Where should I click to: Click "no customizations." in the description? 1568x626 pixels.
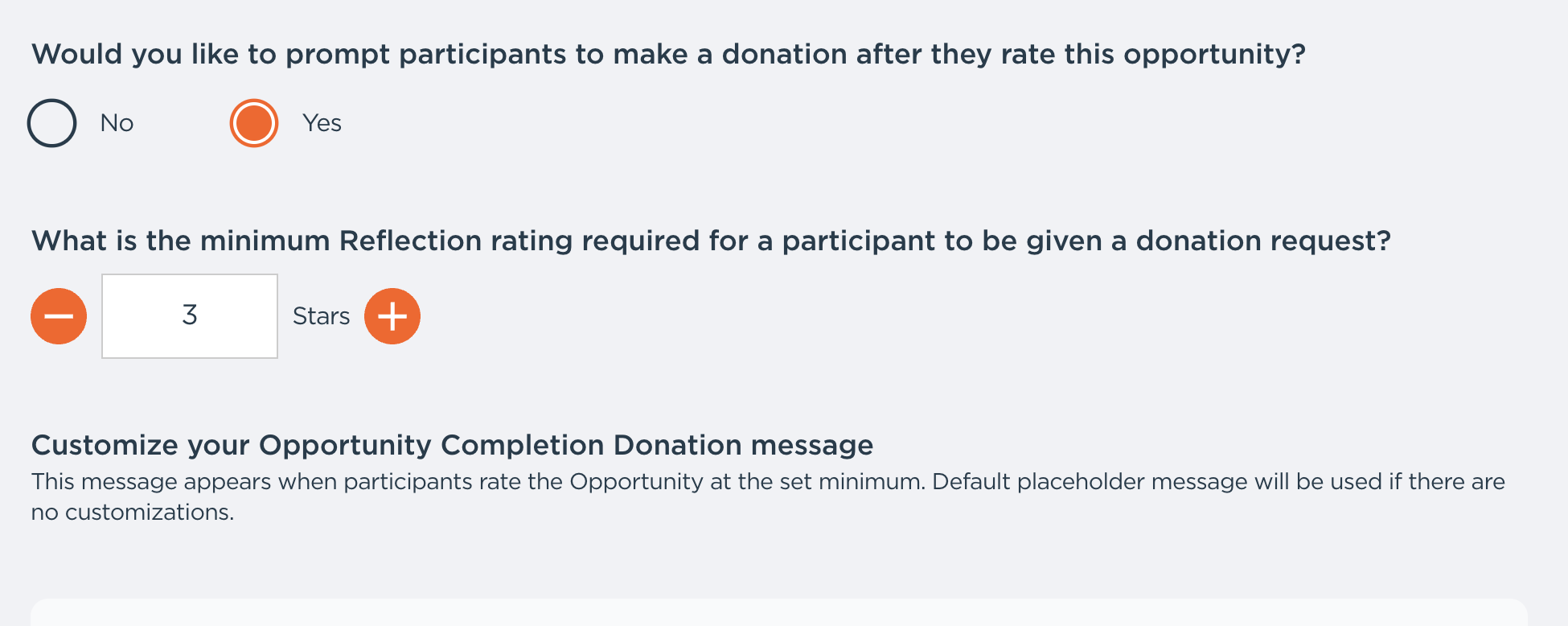(133, 513)
